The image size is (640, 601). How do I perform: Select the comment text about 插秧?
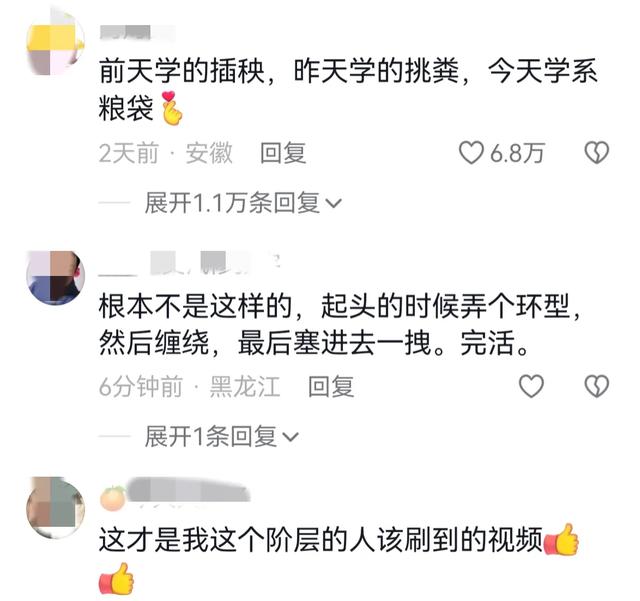[x=348, y=90]
